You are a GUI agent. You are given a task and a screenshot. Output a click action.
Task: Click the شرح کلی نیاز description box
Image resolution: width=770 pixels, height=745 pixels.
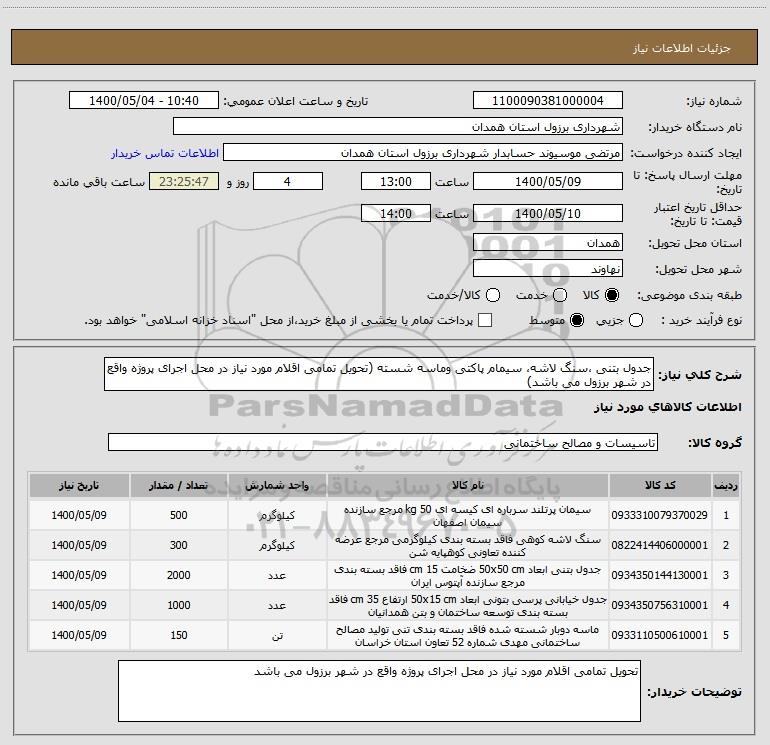click(x=379, y=375)
